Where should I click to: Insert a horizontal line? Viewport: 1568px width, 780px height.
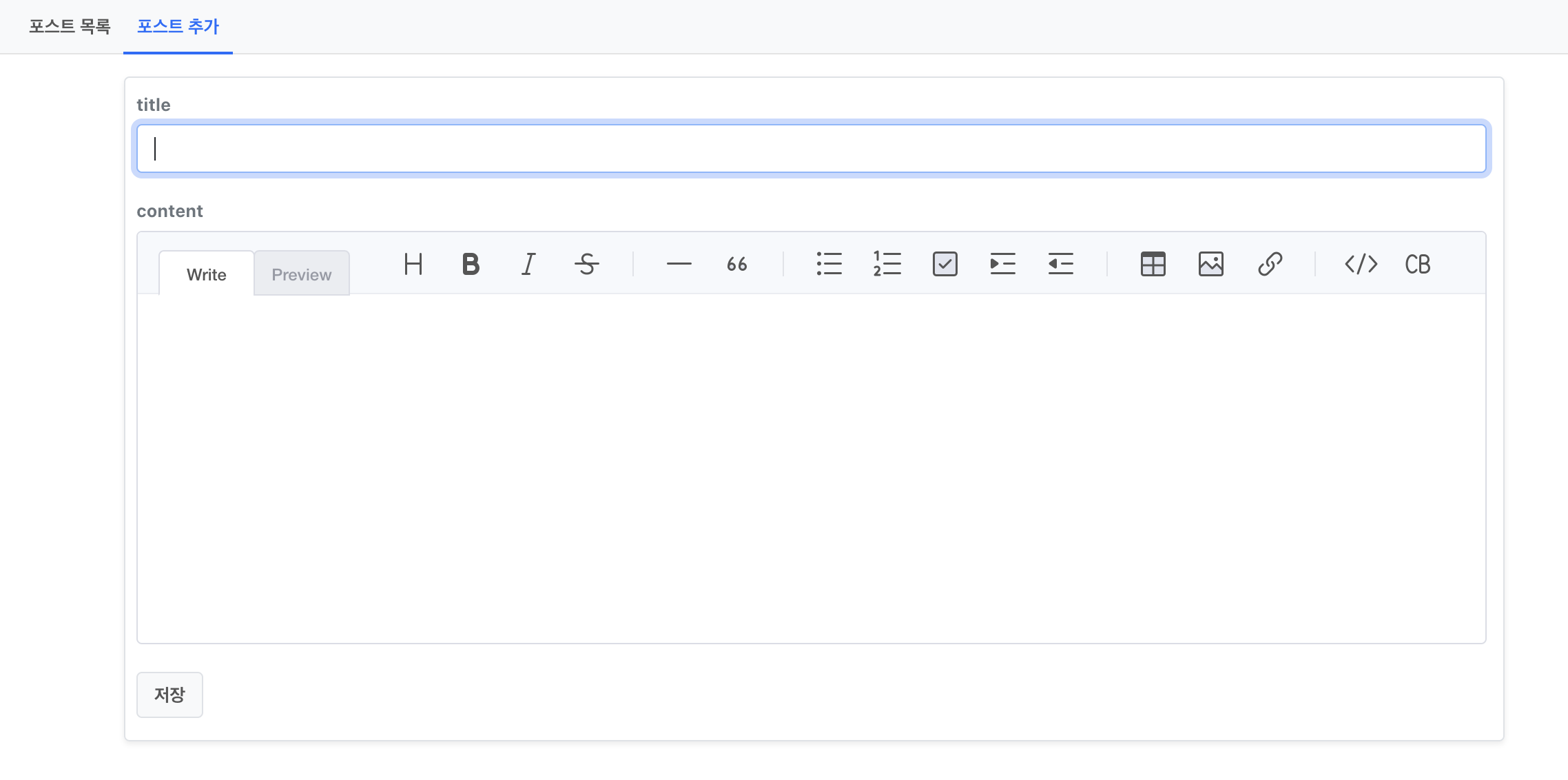click(x=679, y=264)
